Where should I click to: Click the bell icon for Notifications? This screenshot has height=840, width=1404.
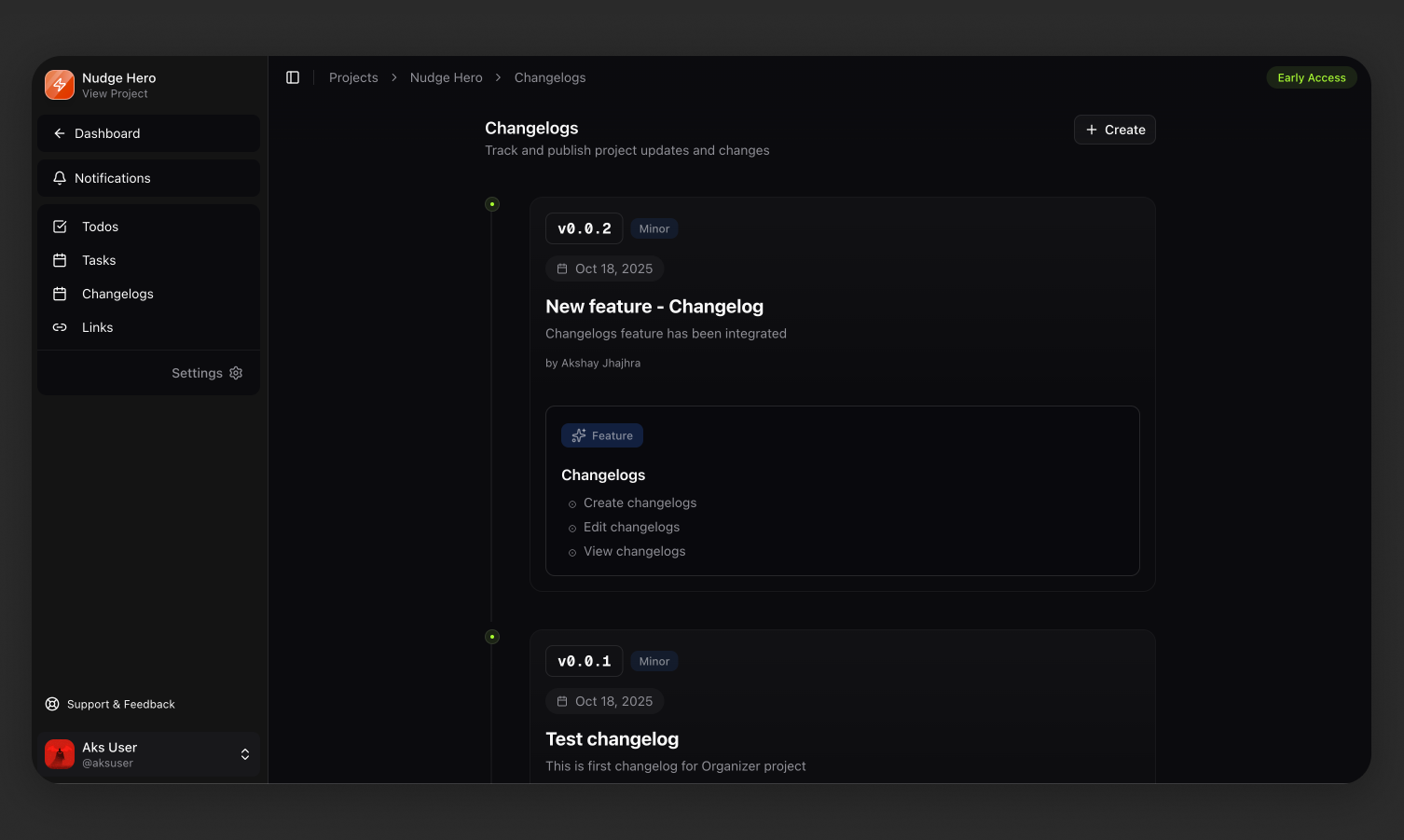coord(60,178)
